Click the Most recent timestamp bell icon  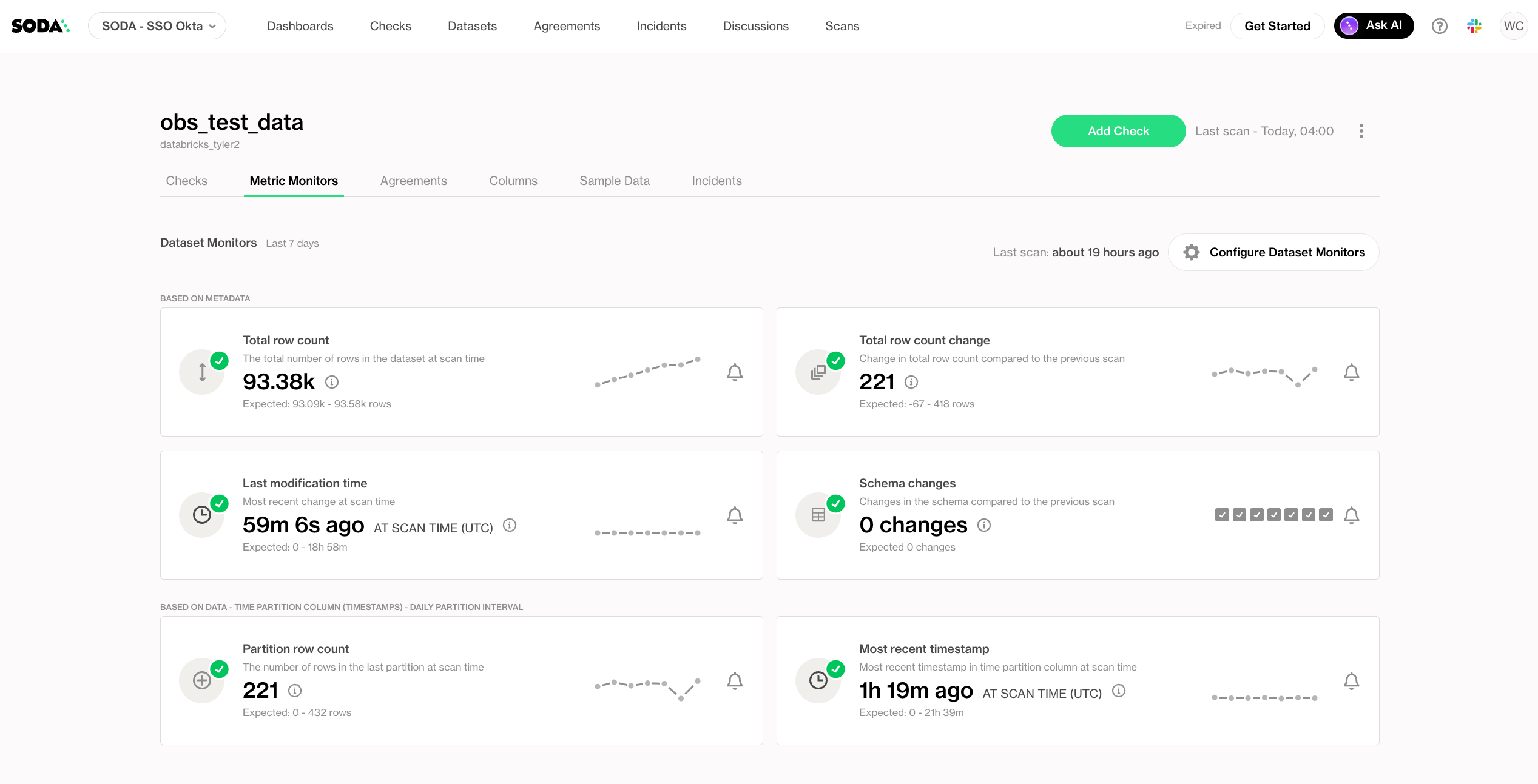tap(1351, 680)
